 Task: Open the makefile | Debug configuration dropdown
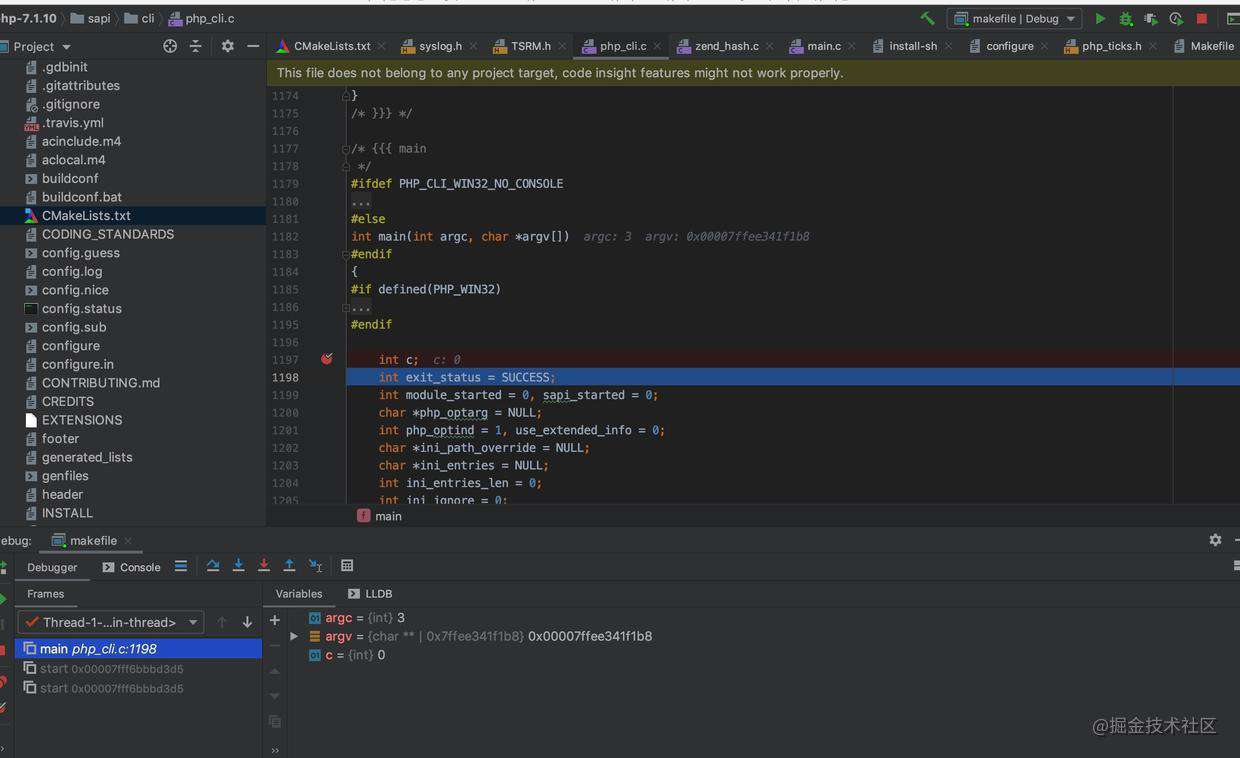[1015, 18]
